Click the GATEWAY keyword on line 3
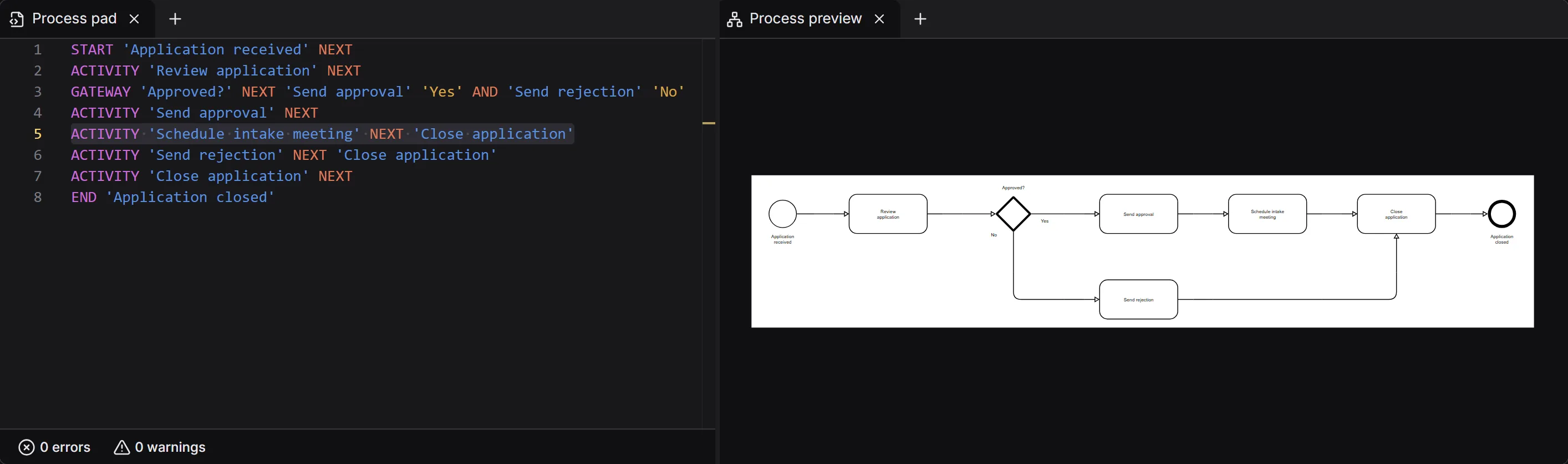 coord(100,92)
